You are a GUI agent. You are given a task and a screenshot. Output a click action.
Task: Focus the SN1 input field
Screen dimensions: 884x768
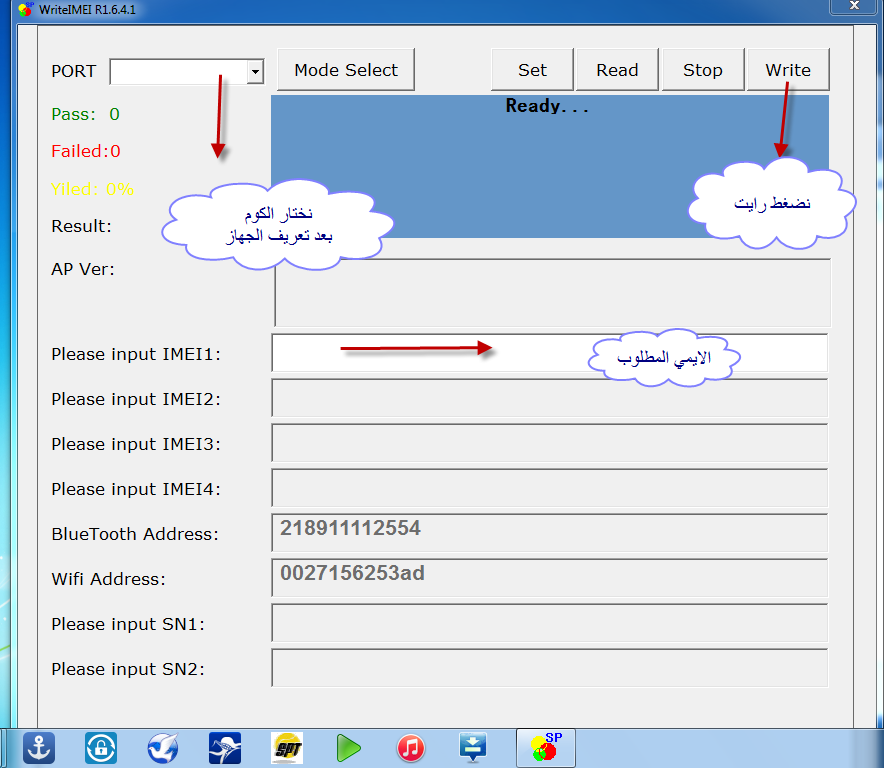pos(550,623)
